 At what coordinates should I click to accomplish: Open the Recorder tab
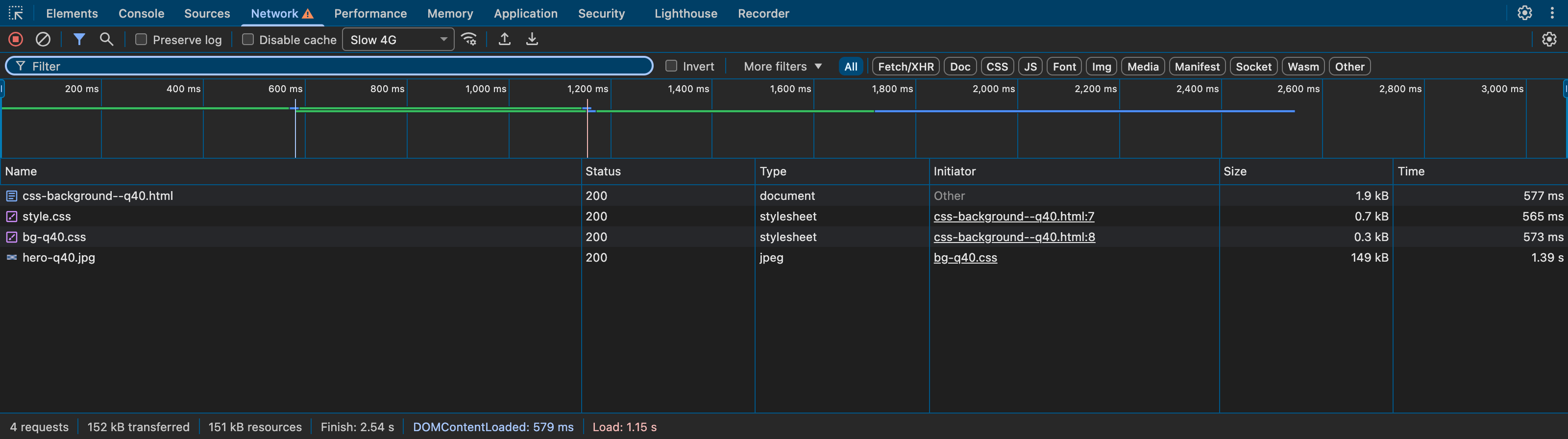pyautogui.click(x=763, y=13)
